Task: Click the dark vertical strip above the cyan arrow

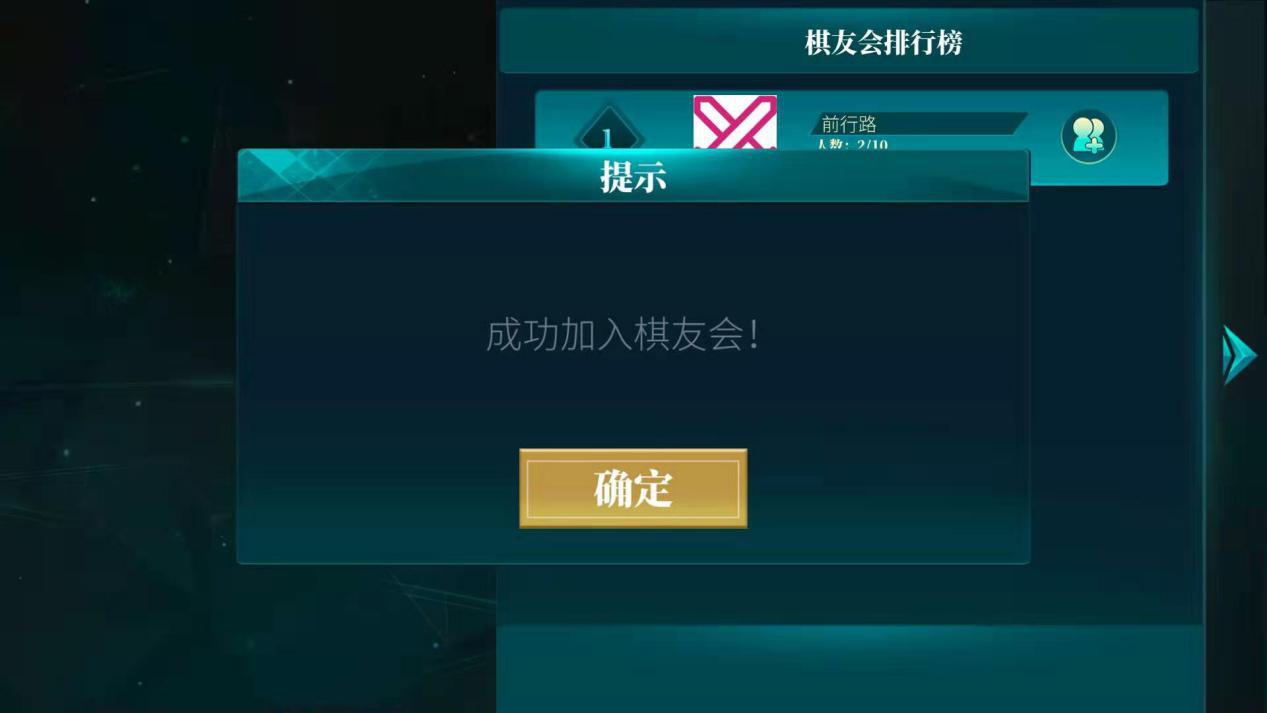Action: tap(1236, 160)
